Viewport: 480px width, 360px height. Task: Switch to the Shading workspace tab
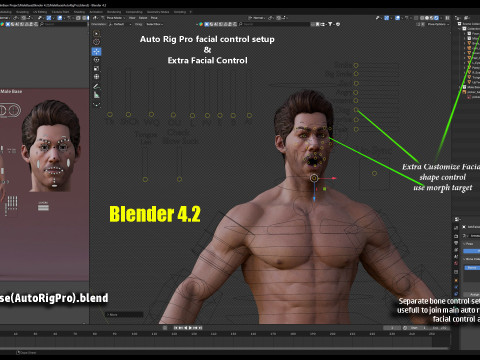(79, 12)
